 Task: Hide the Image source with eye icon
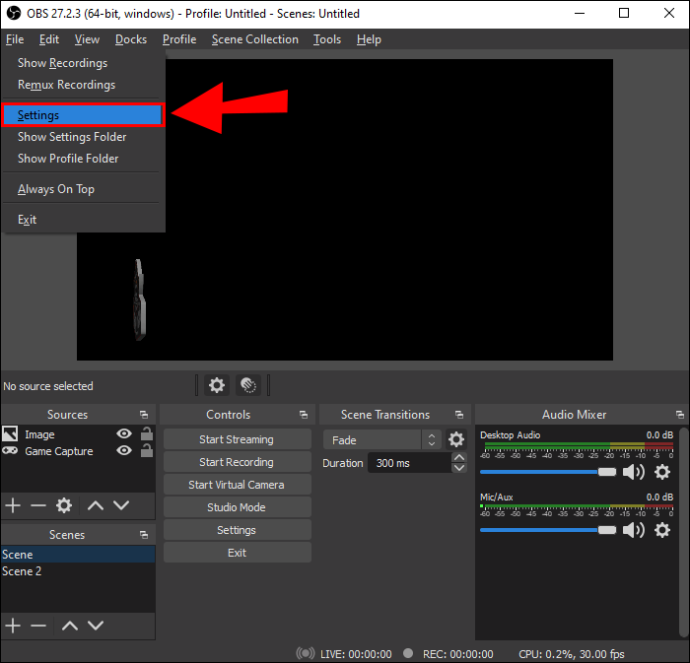(124, 434)
